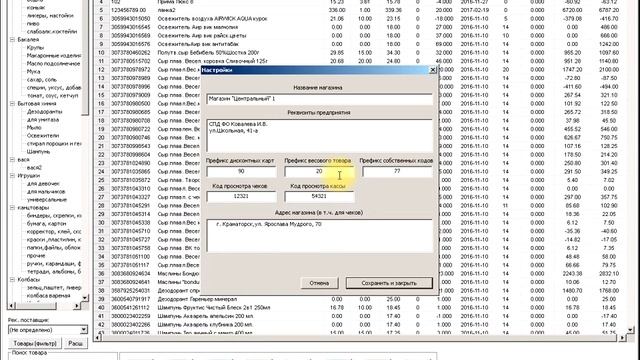Viewport: 640px width, 360px height.
Task: Select the бумага, картон tree category
Action: pos(46,224)
